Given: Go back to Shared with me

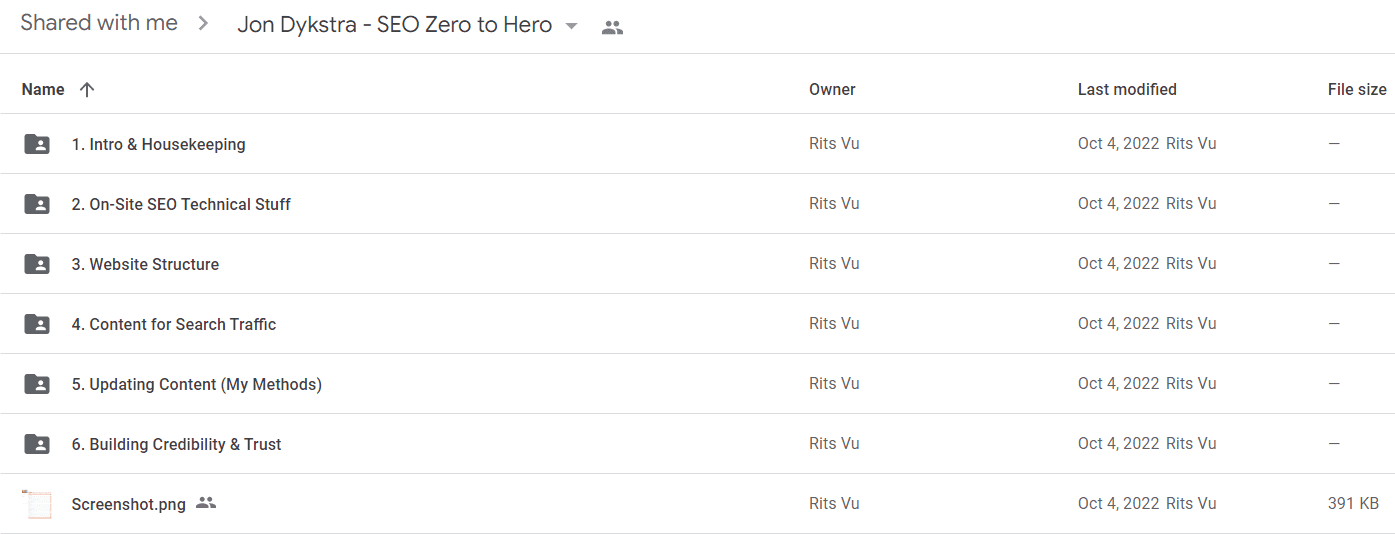Looking at the screenshot, I should (x=99, y=23).
